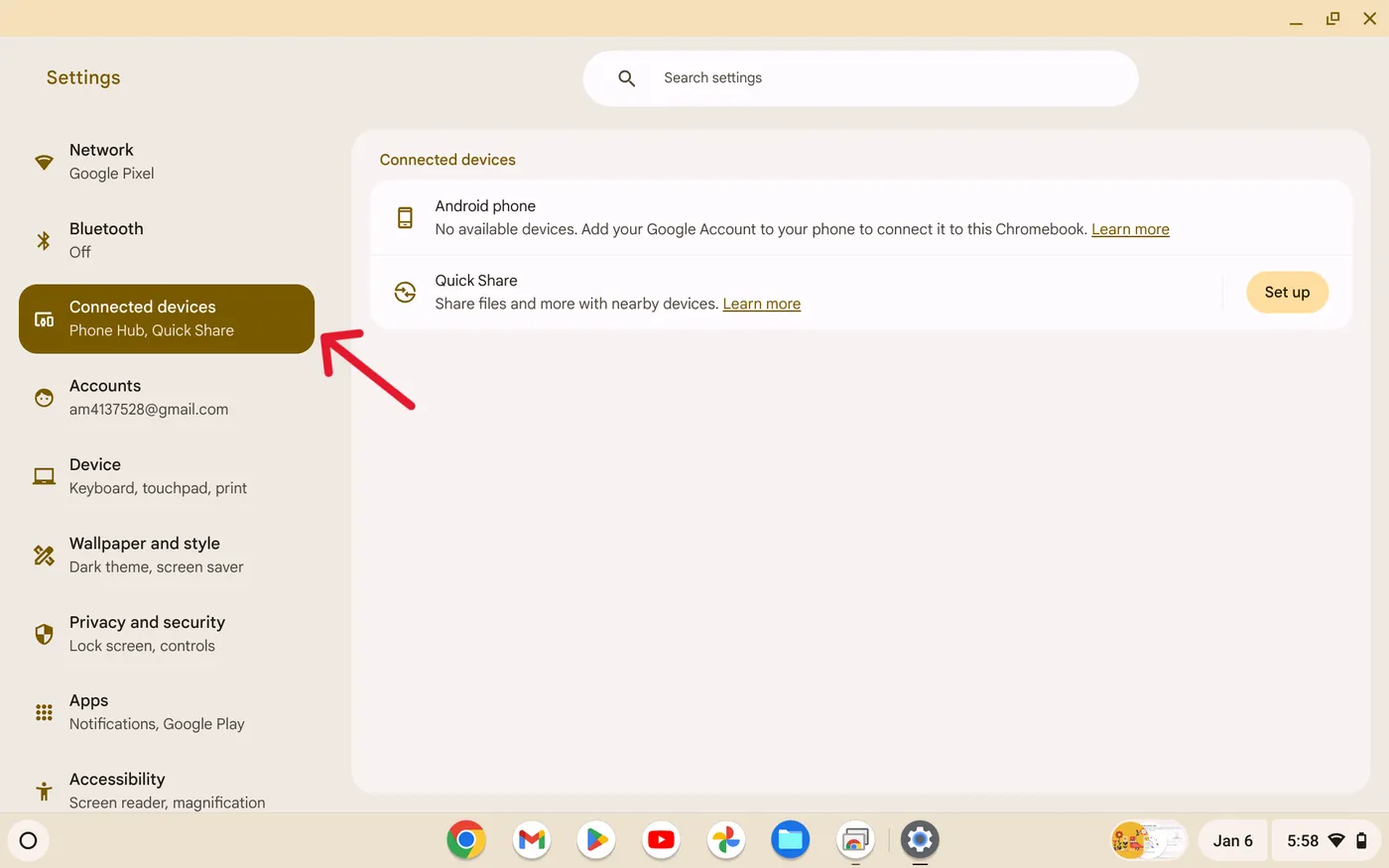Click the Connected devices page heading
Viewport: 1389px width, 868px height.
point(447,160)
